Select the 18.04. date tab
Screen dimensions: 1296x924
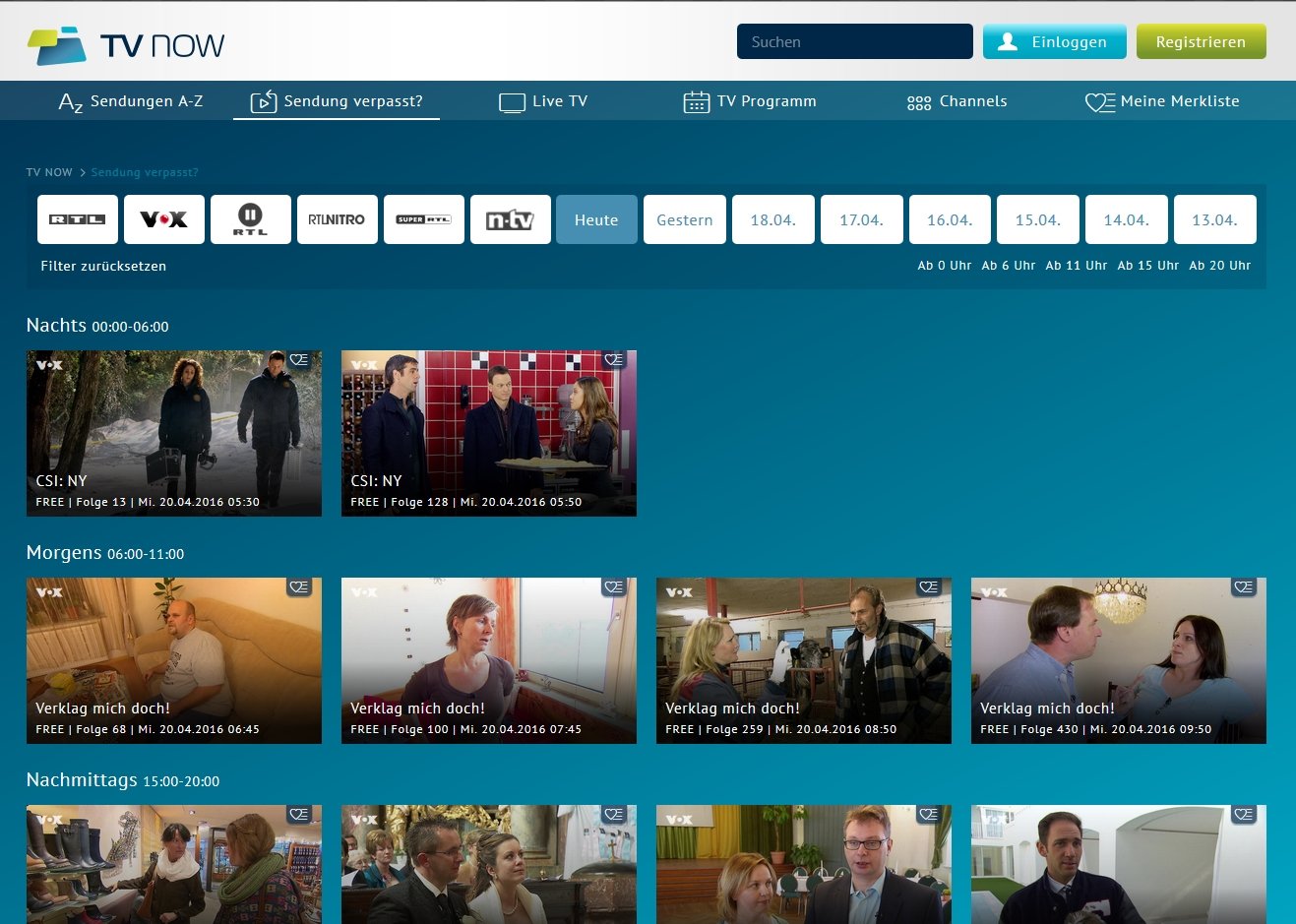[773, 219]
